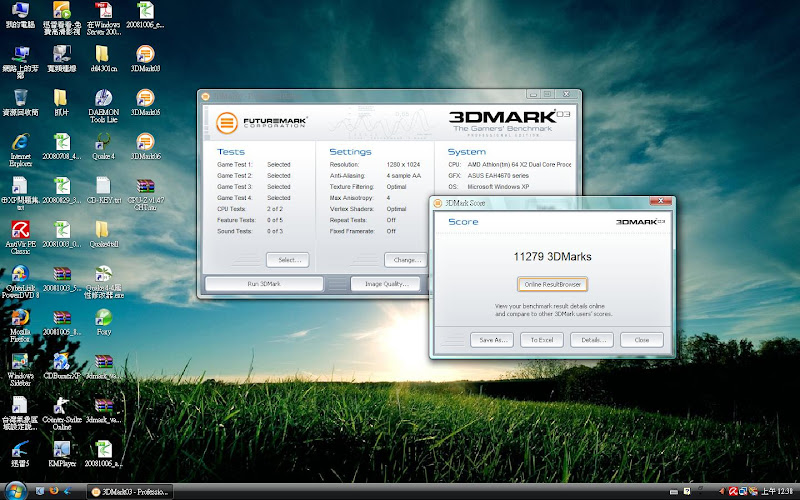Click the "Microsoft Windows XP" OS text
The image size is (800, 500).
[498, 187]
